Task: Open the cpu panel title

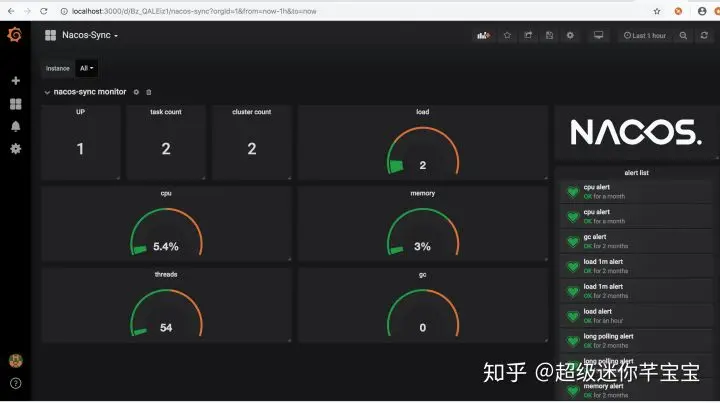Action: coord(166,193)
